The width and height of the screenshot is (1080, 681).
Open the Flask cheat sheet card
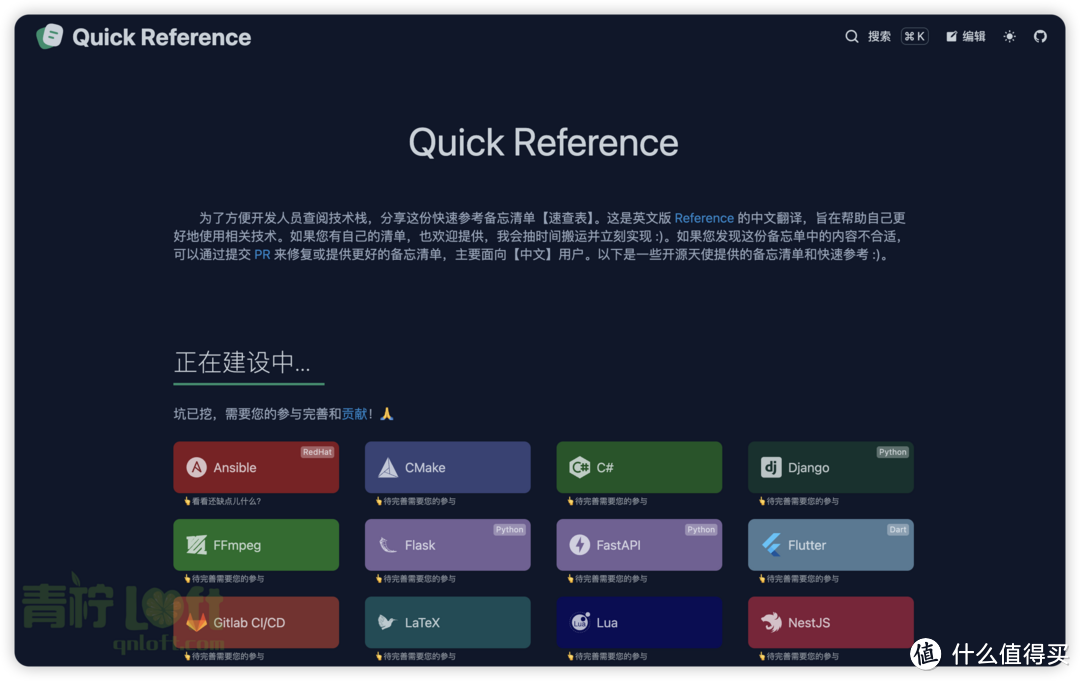point(448,545)
